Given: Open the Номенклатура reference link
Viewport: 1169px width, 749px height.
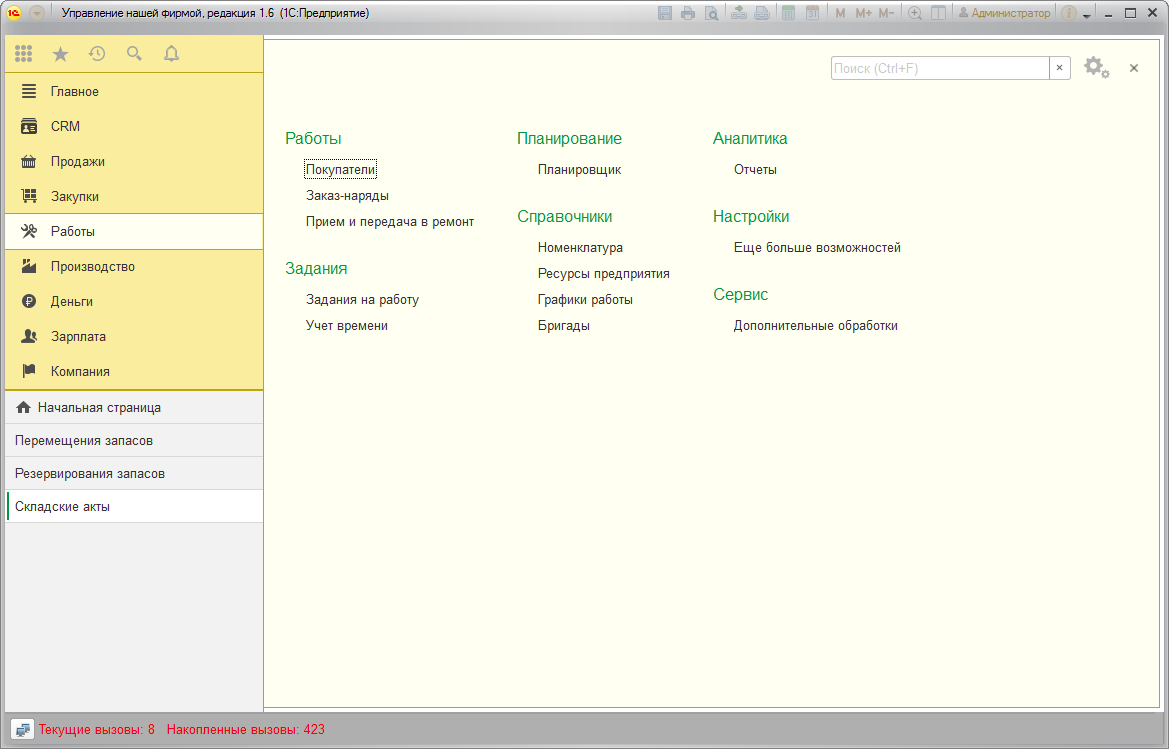Looking at the screenshot, I should tap(580, 247).
